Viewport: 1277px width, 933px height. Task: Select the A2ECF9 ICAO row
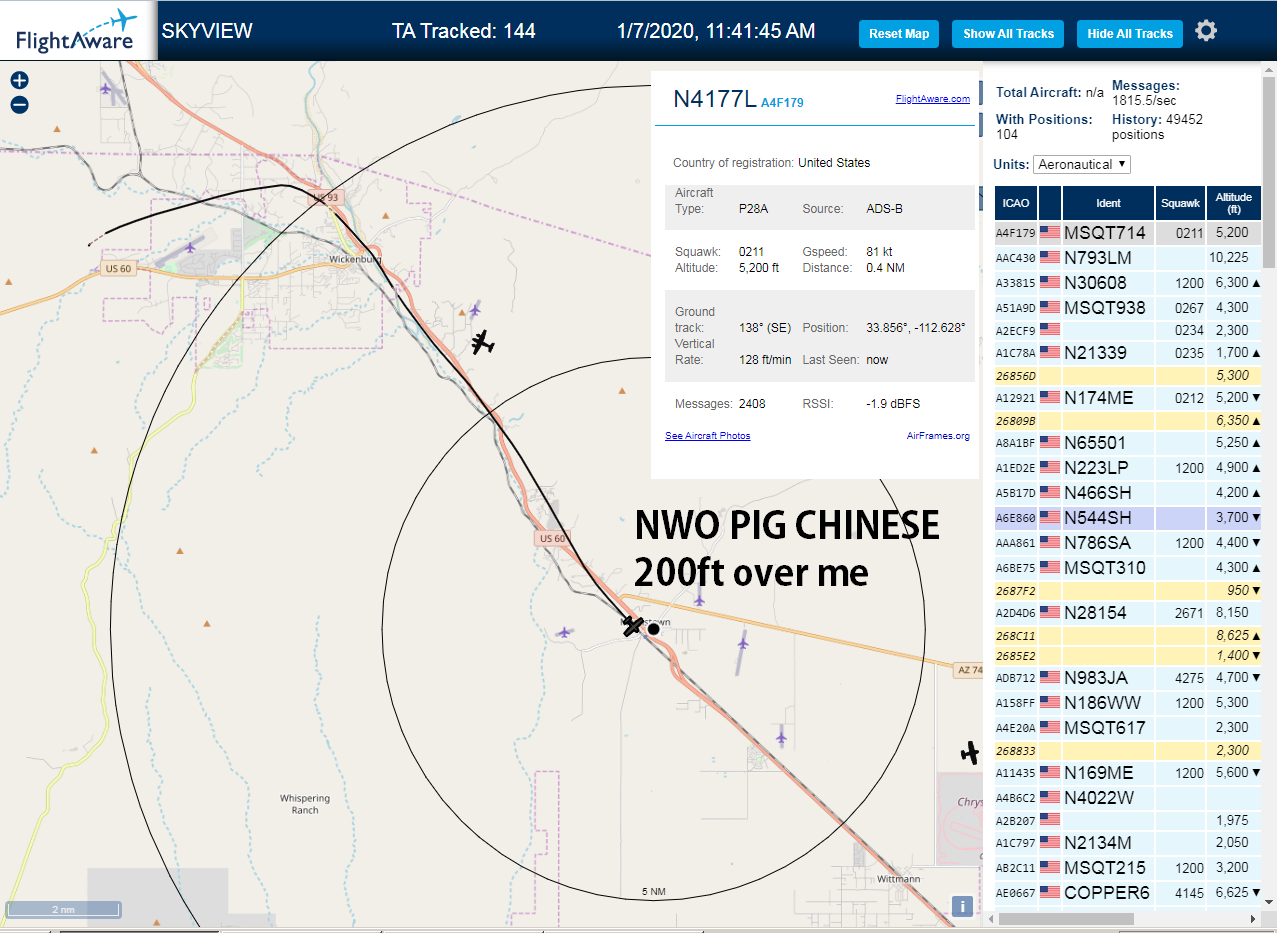pyautogui.click(x=1128, y=330)
